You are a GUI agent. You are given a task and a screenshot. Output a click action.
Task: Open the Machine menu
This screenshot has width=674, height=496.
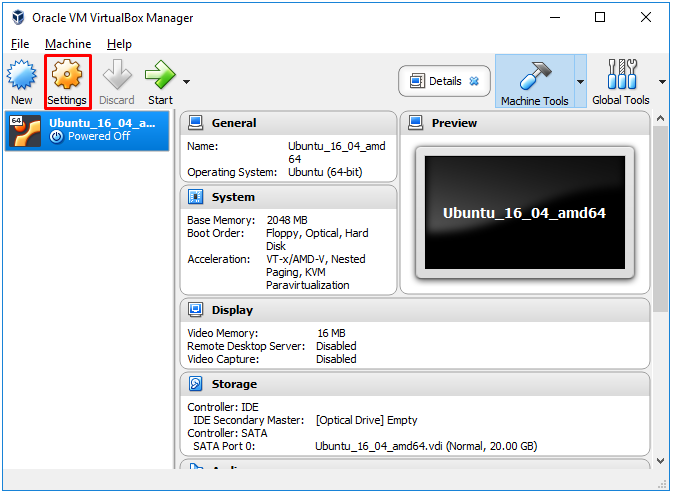(x=68, y=44)
